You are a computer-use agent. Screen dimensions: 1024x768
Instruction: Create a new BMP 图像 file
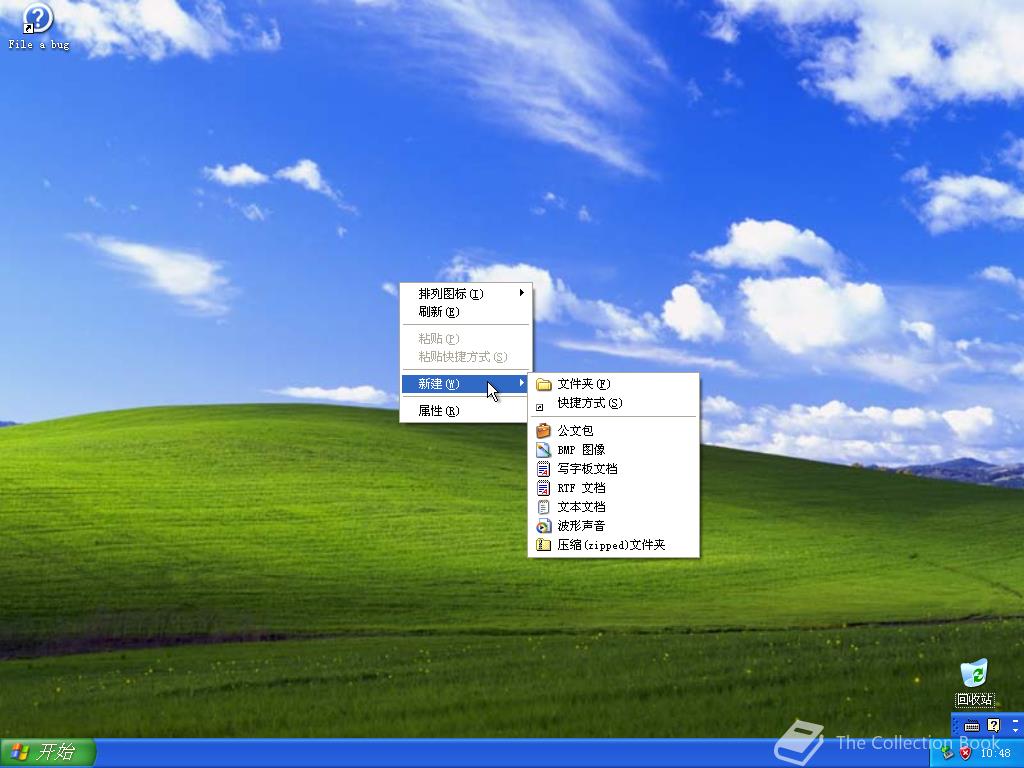[x=613, y=449]
